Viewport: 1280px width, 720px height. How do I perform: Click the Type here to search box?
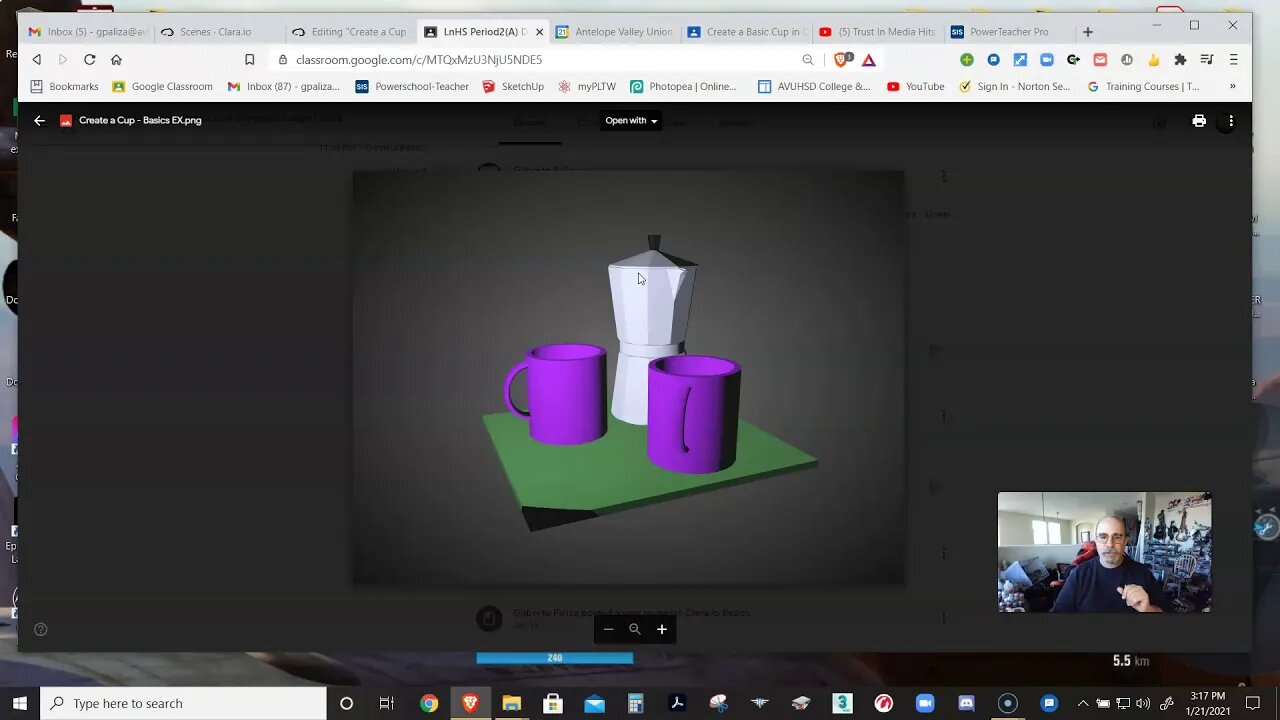click(184, 703)
